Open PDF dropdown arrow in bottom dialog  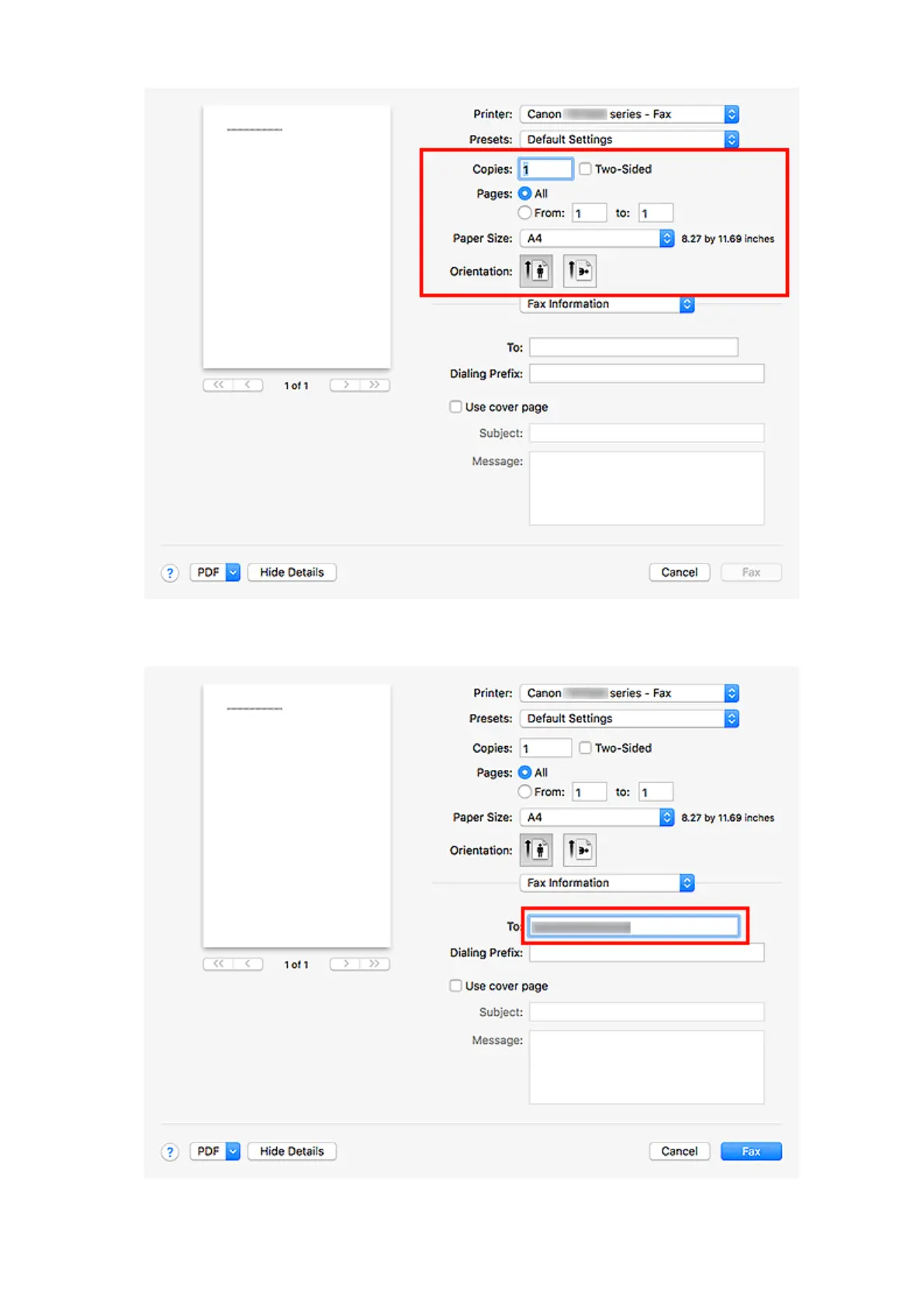click(x=233, y=1152)
